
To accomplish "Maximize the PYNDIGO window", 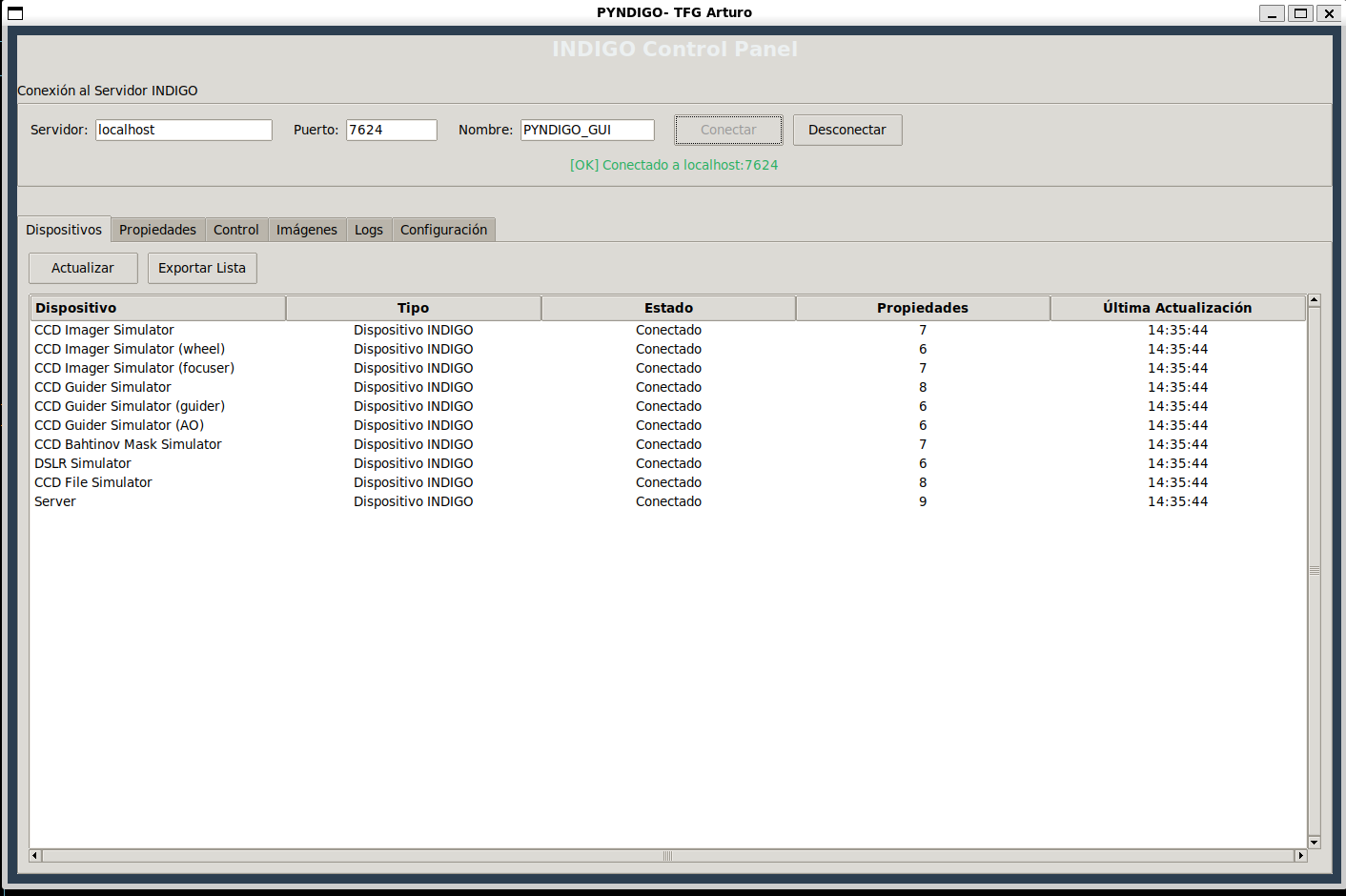I will tap(1300, 13).
